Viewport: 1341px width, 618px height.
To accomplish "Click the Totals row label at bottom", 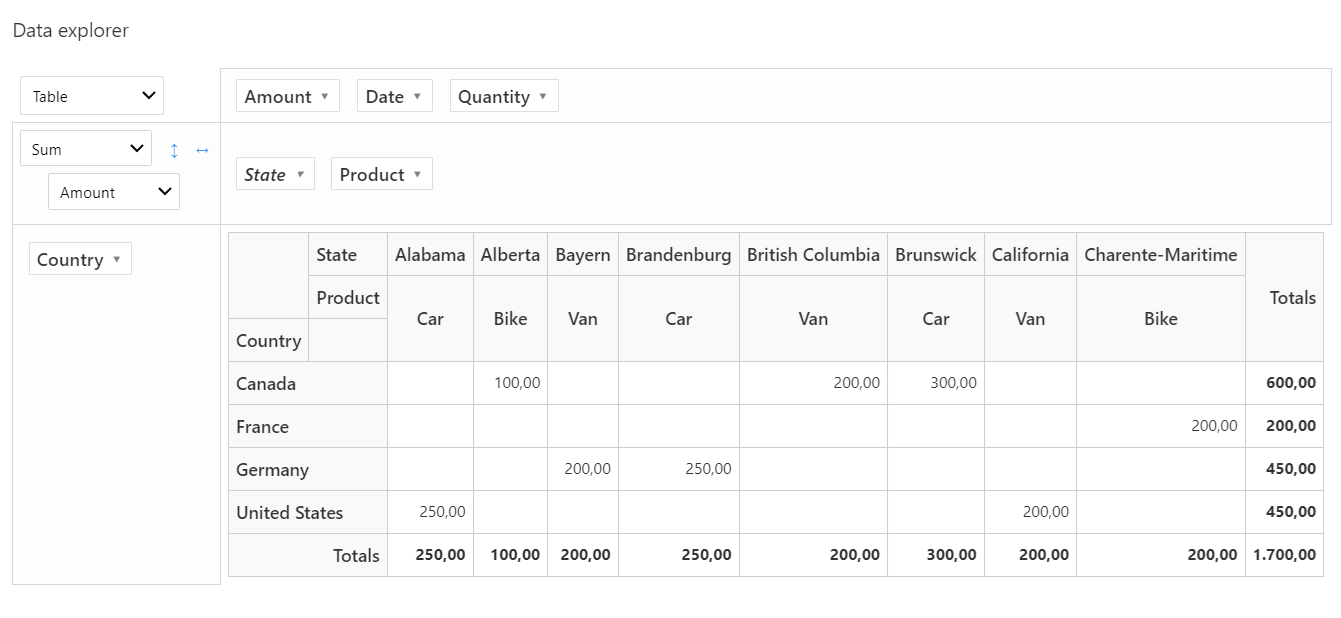I will click(x=356, y=556).
